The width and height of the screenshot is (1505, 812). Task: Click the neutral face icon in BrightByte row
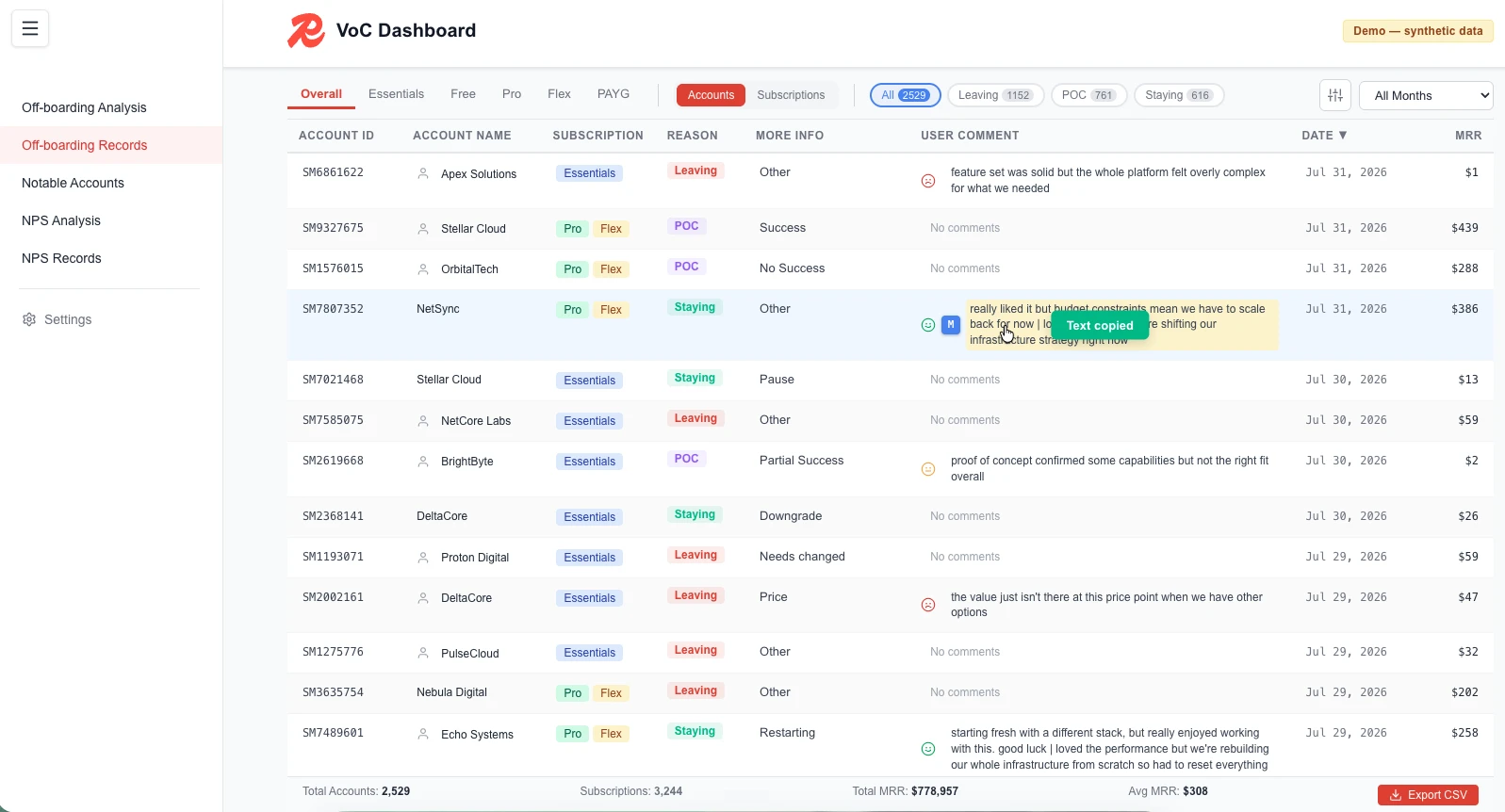click(928, 469)
